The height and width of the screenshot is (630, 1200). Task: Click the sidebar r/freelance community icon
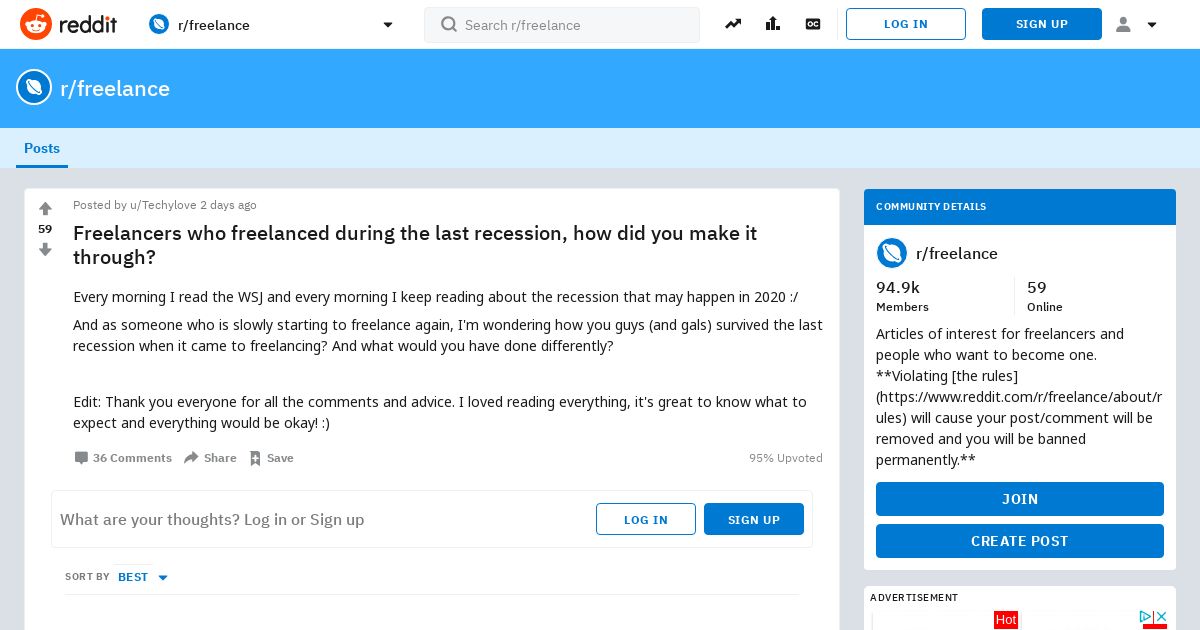click(892, 253)
